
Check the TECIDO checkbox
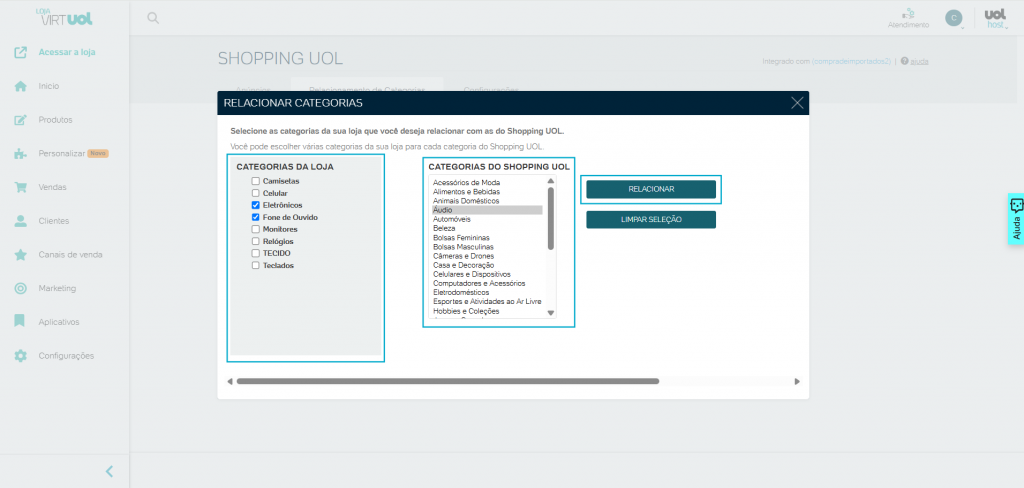[256, 253]
